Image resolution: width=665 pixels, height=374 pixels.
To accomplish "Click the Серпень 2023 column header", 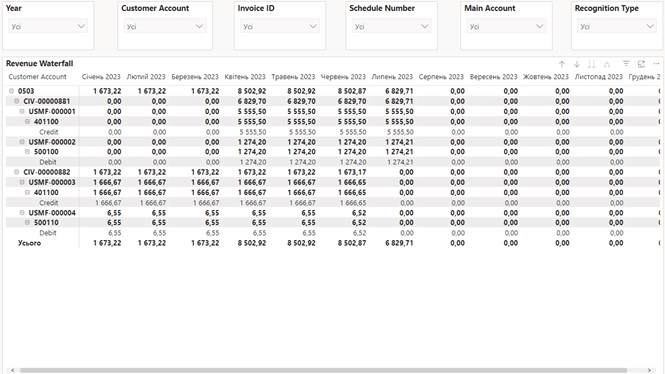I will (x=441, y=77).
